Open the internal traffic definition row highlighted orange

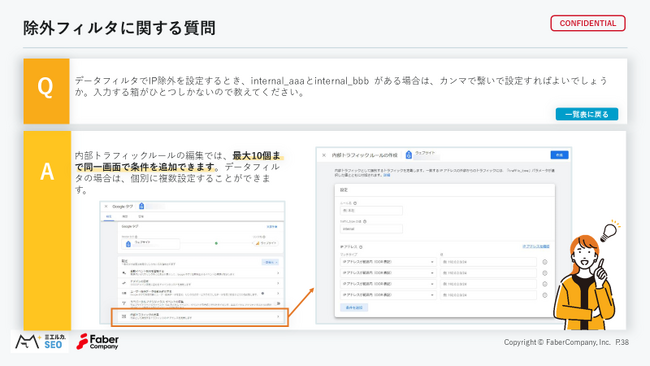point(200,317)
